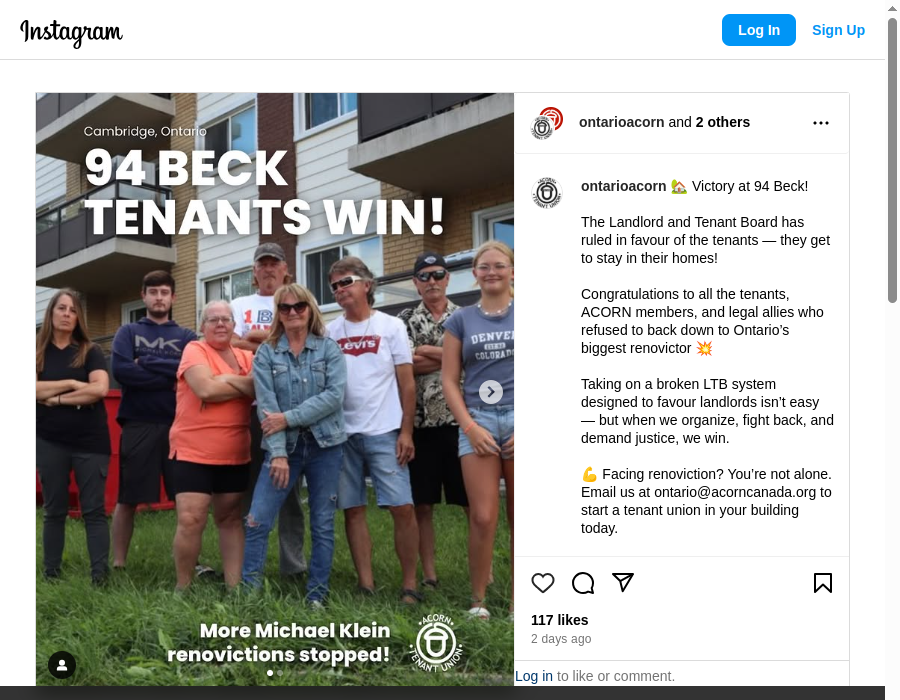
Task: Like the post with the heart icon
Action: [x=542, y=583]
